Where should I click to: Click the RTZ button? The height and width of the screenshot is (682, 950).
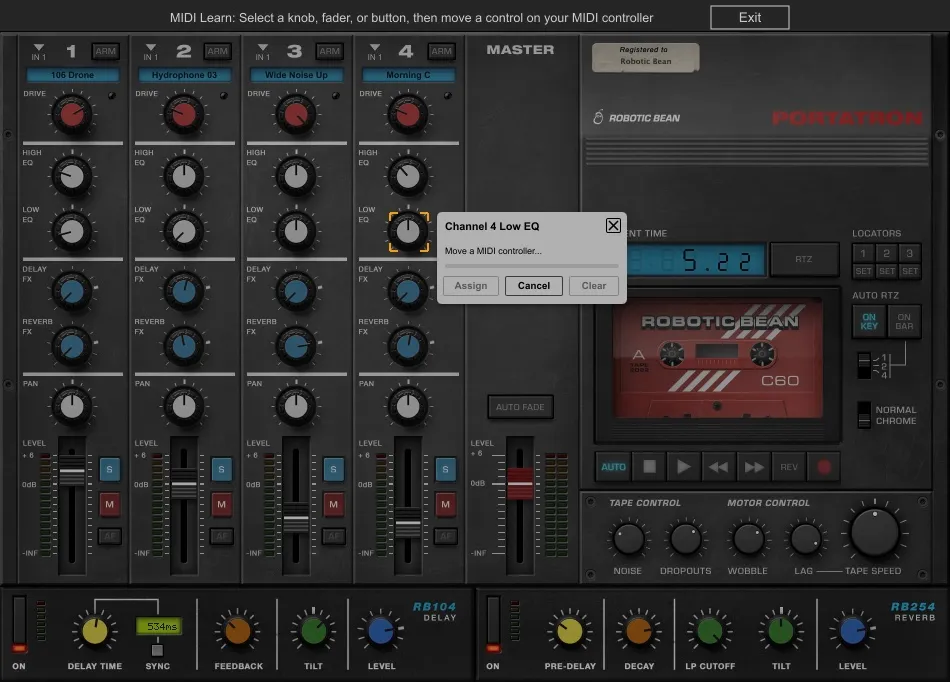(x=803, y=259)
